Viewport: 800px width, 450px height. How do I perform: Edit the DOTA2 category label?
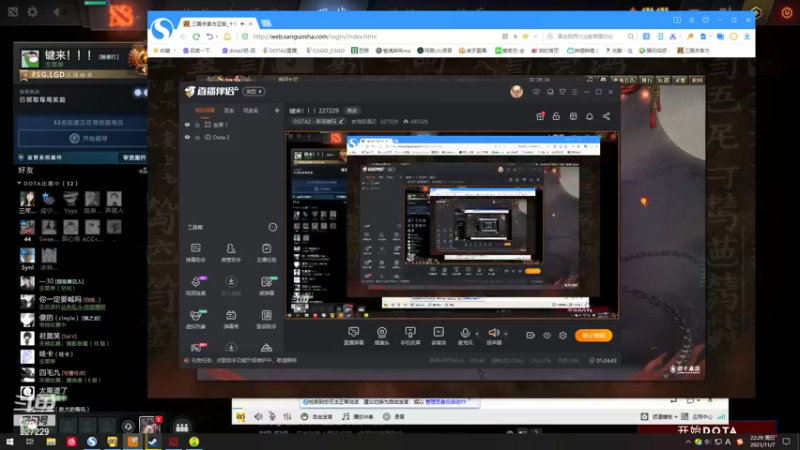[x=318, y=121]
